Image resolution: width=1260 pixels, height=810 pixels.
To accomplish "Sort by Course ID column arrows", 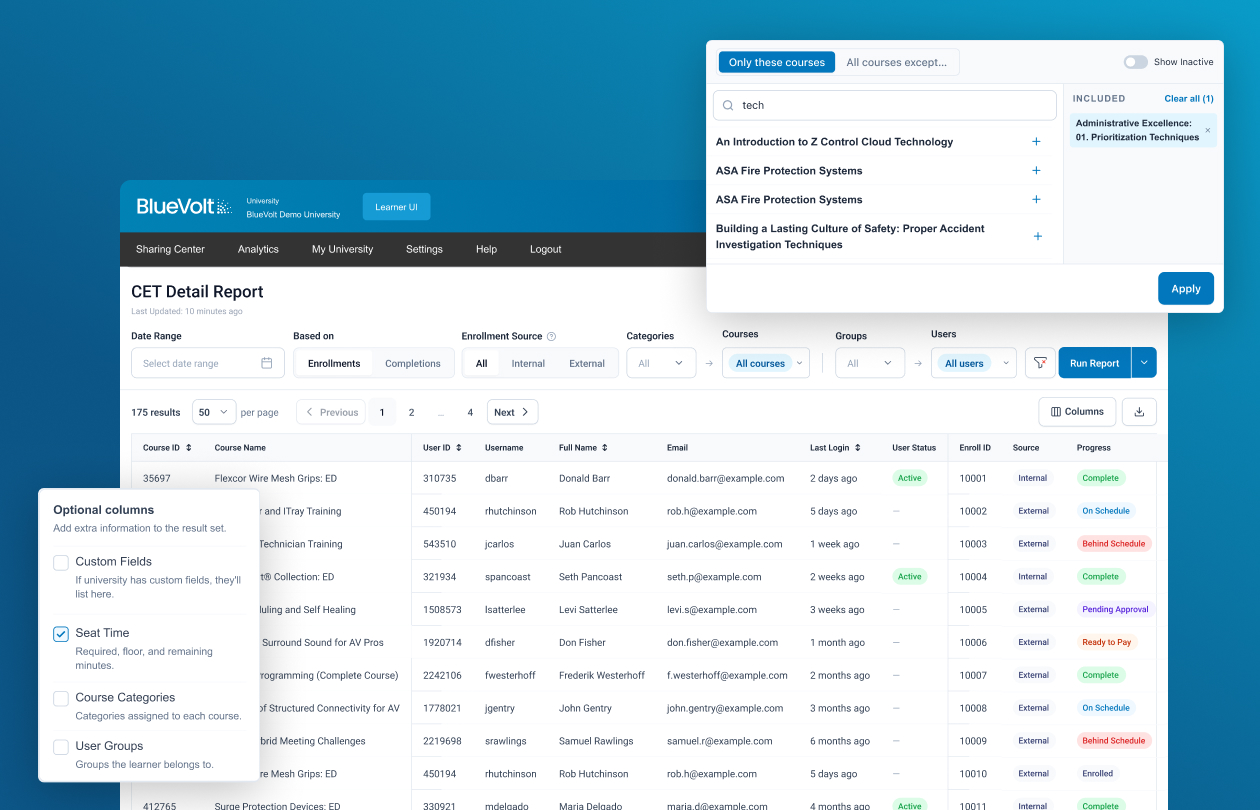I will (188, 448).
